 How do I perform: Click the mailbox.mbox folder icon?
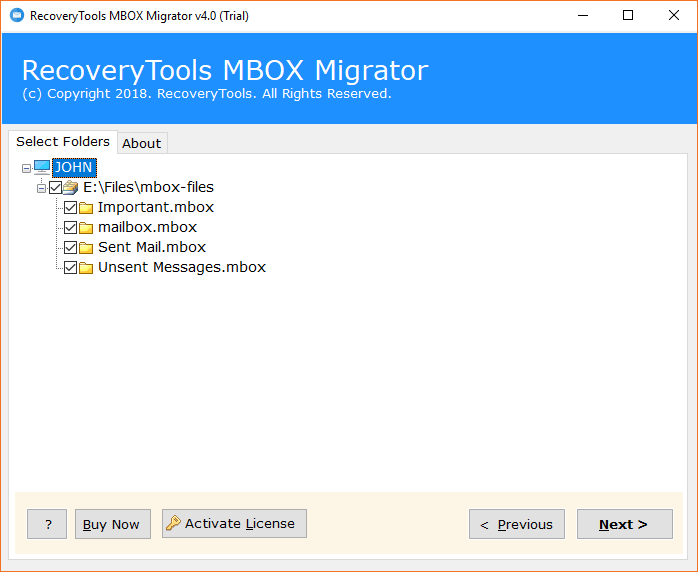pyautogui.click(x=86, y=227)
